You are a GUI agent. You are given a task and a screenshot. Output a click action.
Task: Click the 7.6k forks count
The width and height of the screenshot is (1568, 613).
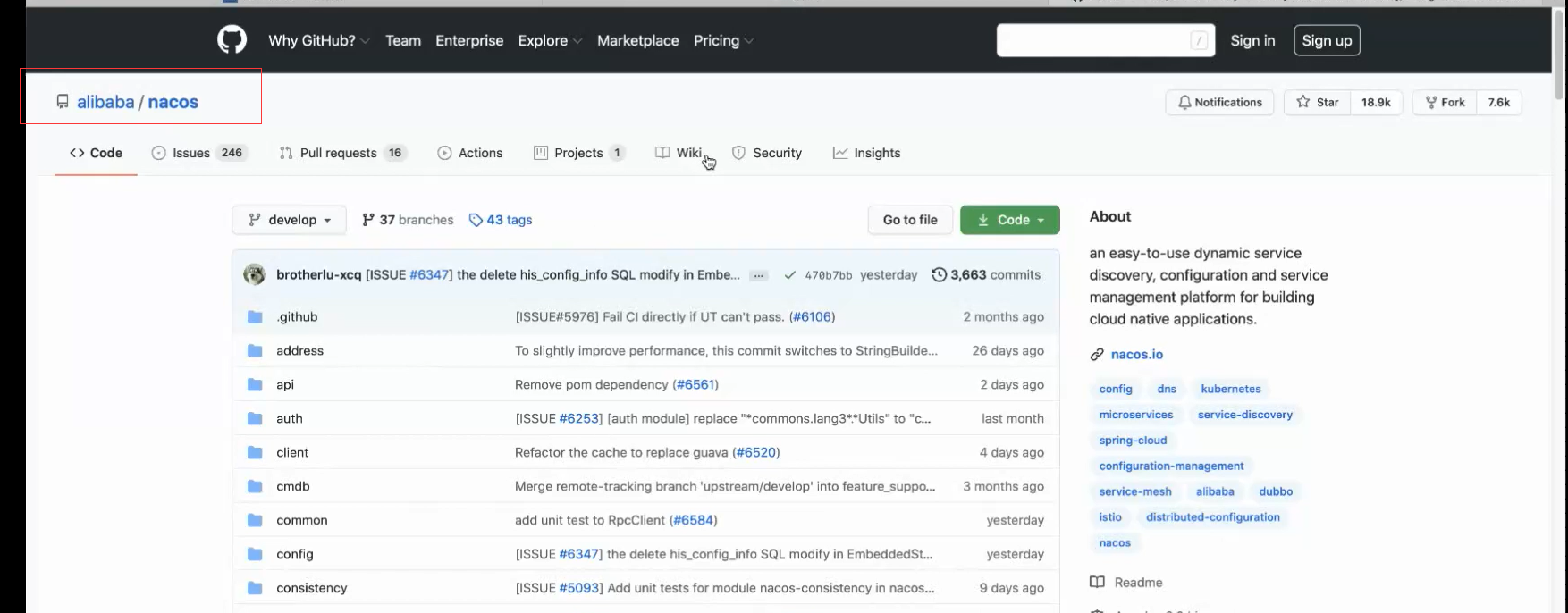1499,102
